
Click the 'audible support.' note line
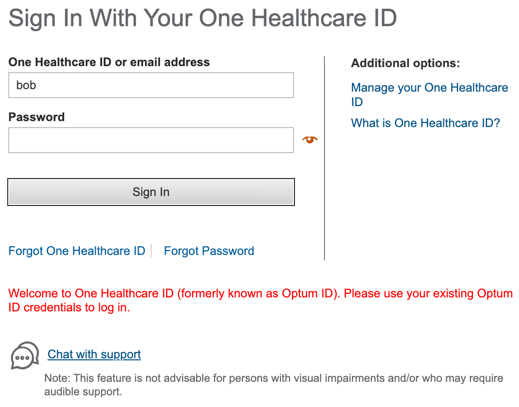(x=83, y=391)
